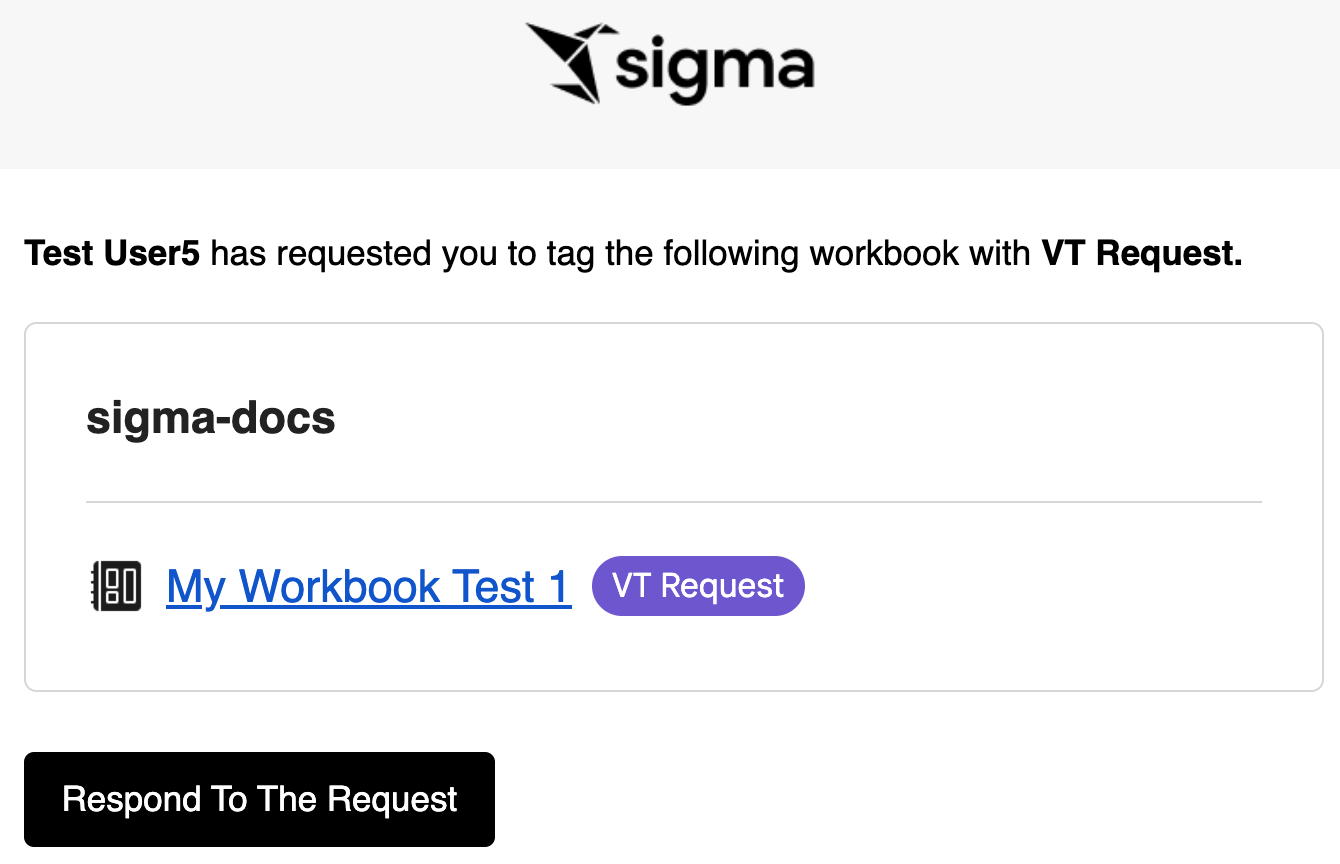Click the word 'Request' on black button

[x=392, y=799]
